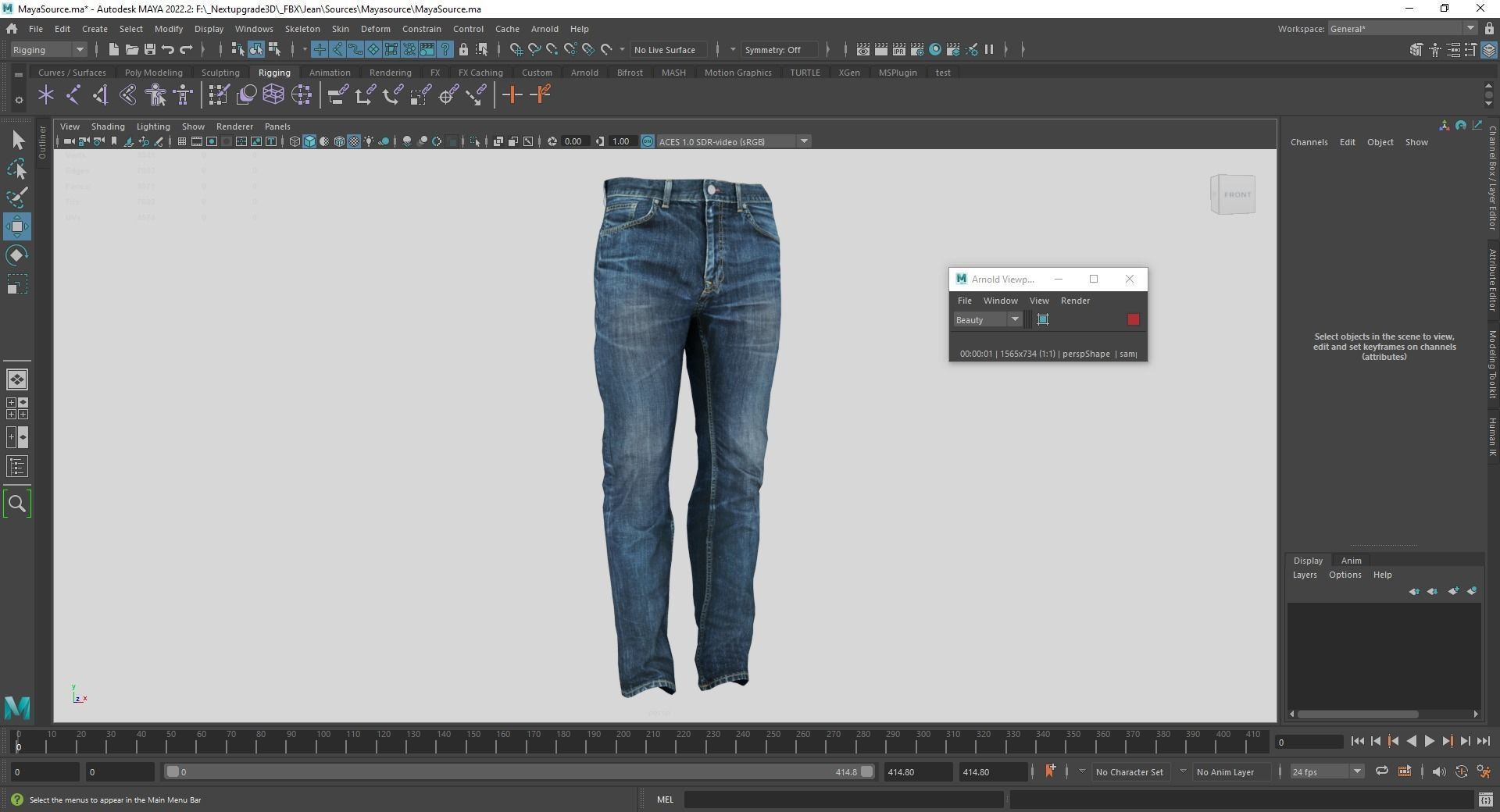Select the arrow Select tool in toolbox

point(17,141)
